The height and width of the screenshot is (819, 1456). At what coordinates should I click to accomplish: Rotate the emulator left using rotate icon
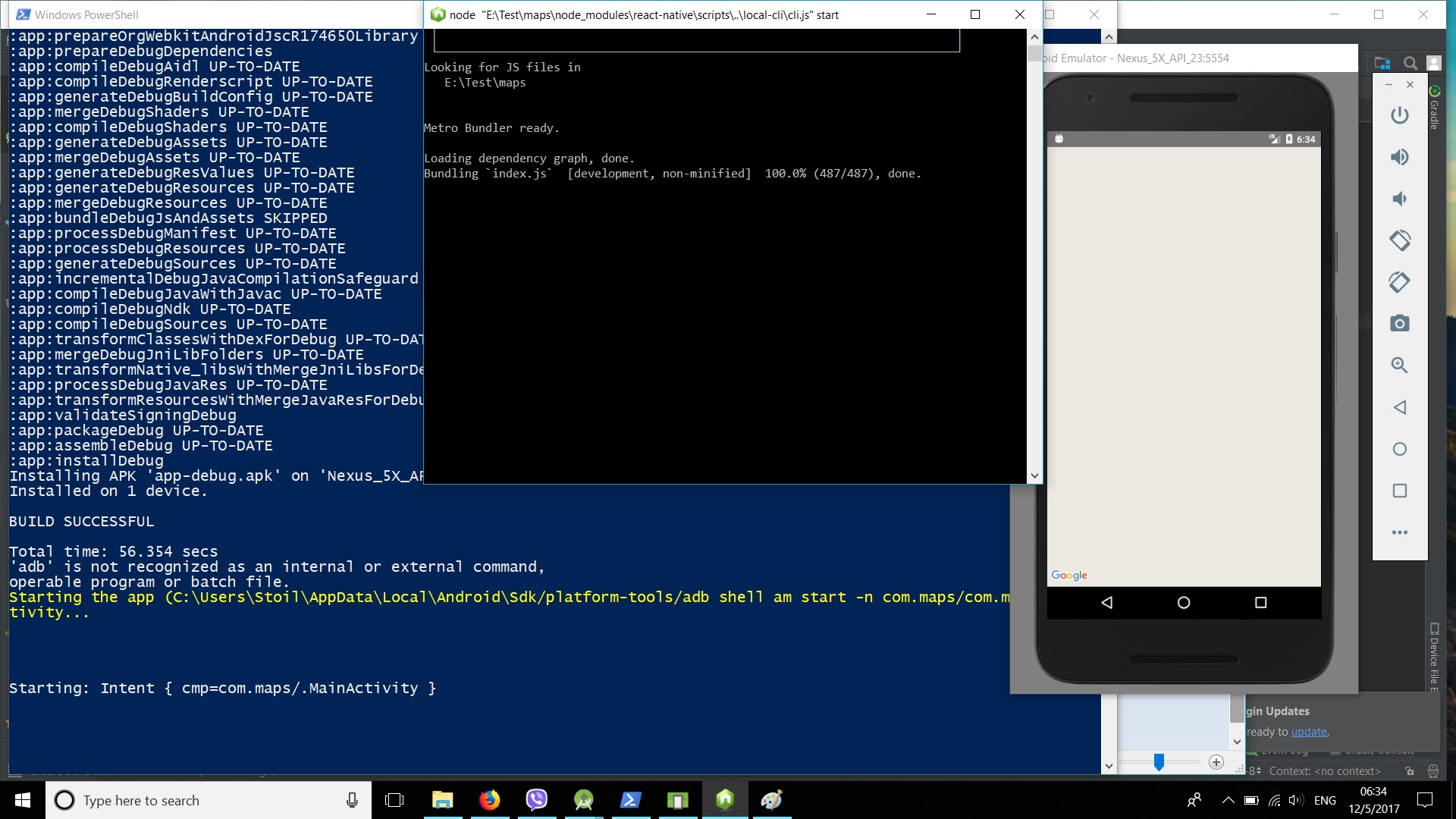[x=1399, y=240]
